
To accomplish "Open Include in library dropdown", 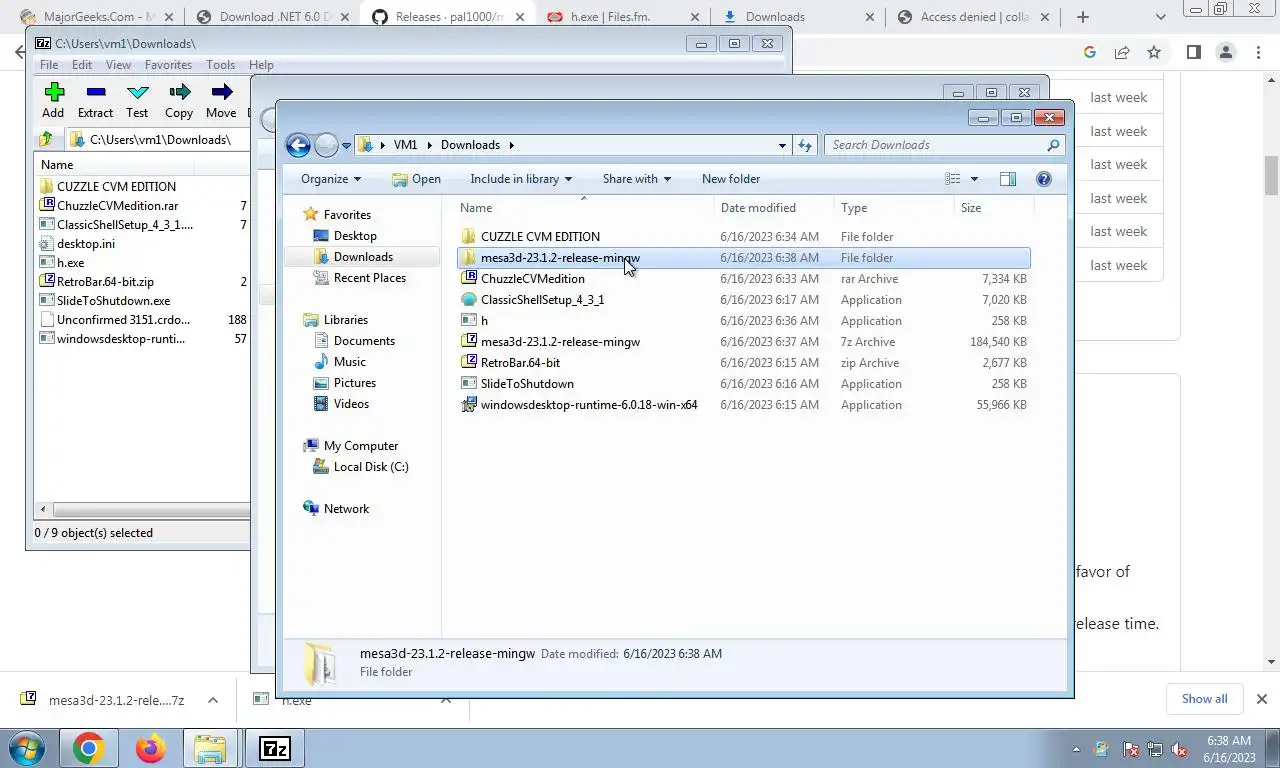I will [x=521, y=179].
